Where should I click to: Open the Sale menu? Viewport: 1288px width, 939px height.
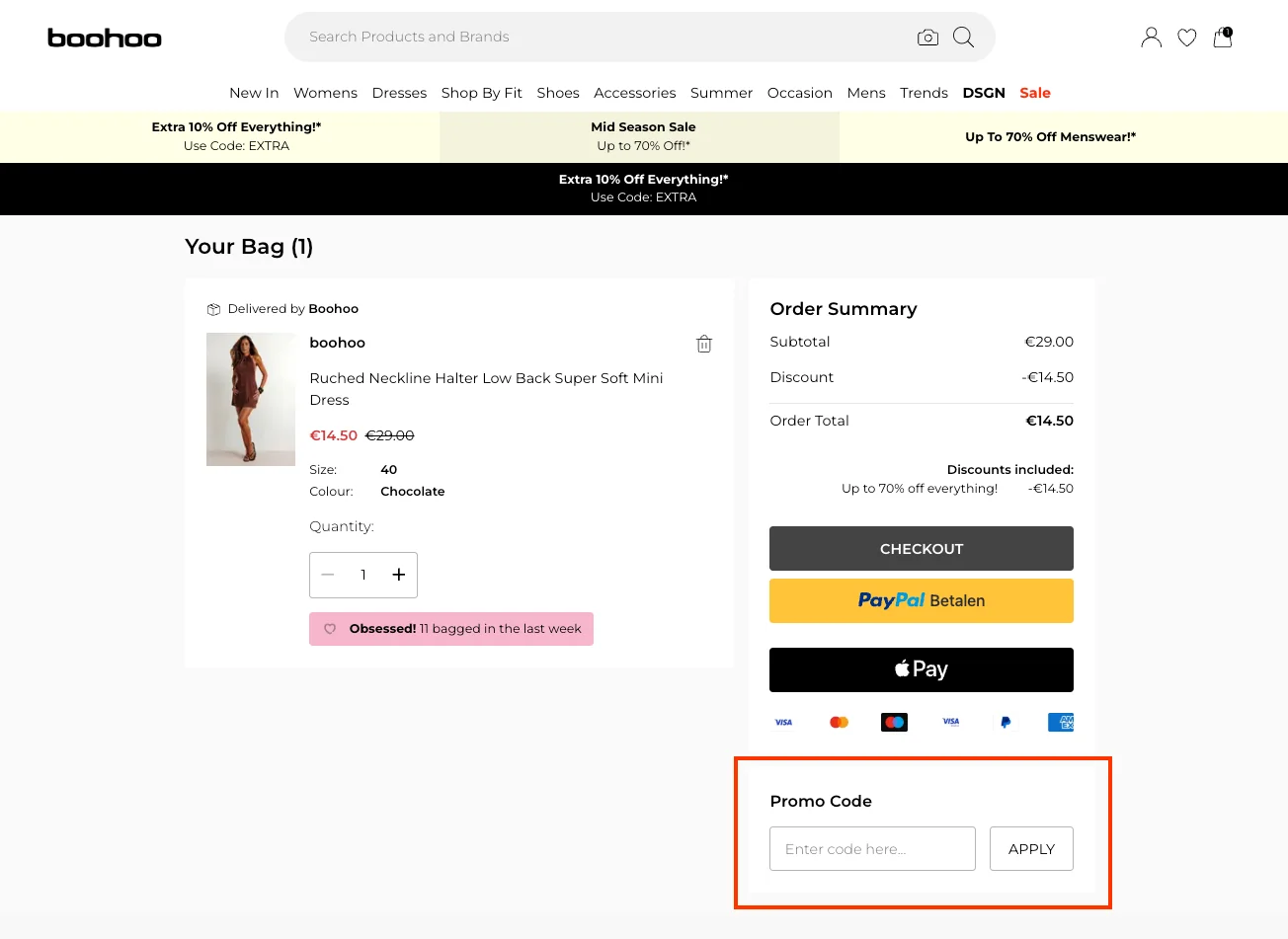point(1035,93)
